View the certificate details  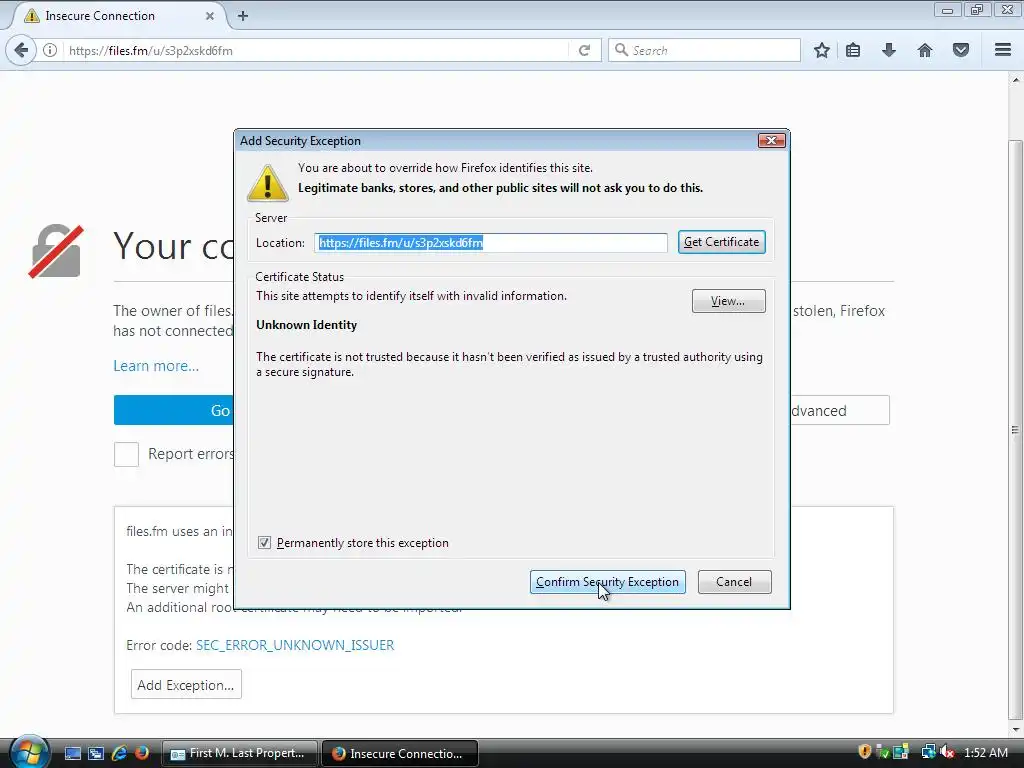[728, 301]
